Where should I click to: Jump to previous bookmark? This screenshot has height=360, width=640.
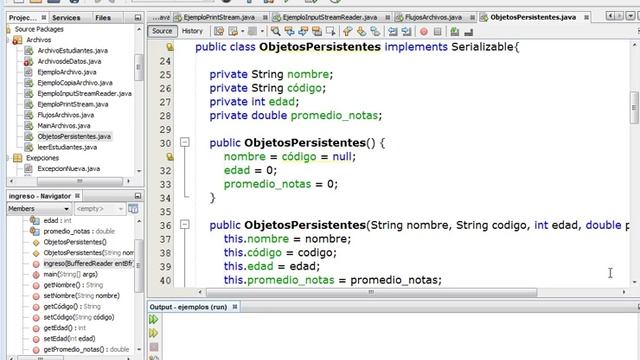pos(347,31)
